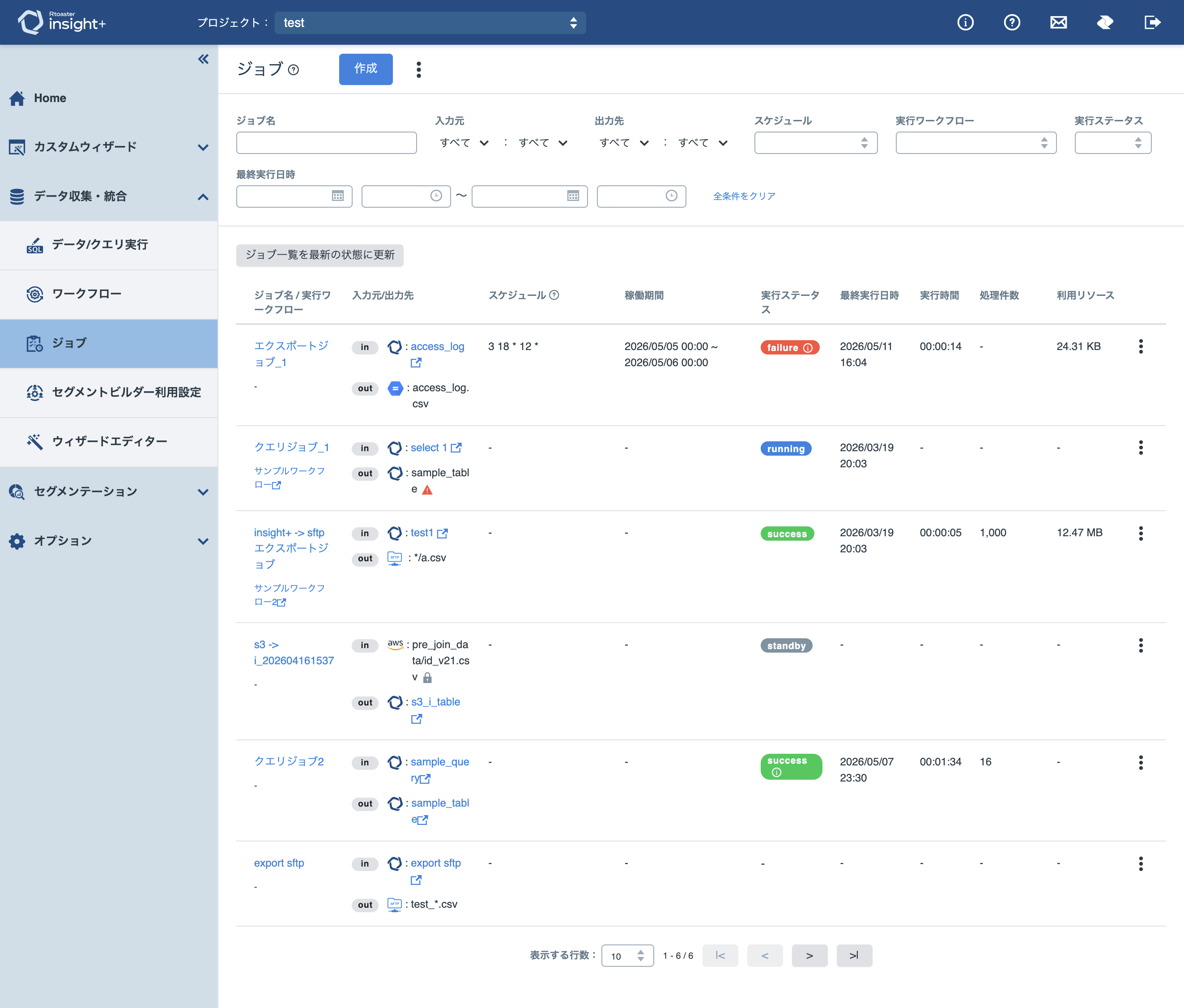Click the help icon beside スケジュール column header
The image size is (1184, 1008).
tap(554, 295)
